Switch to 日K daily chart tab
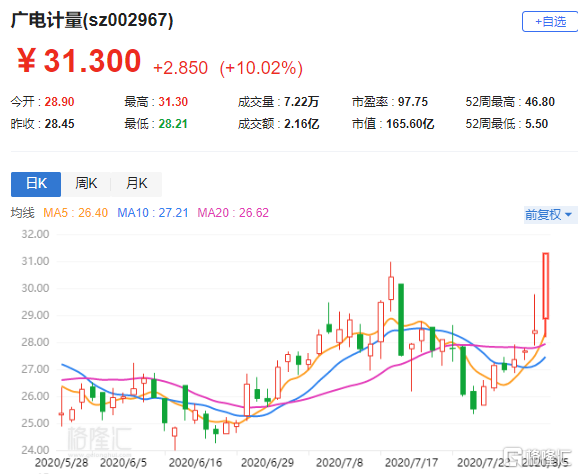The image size is (578, 474). pos(36,184)
